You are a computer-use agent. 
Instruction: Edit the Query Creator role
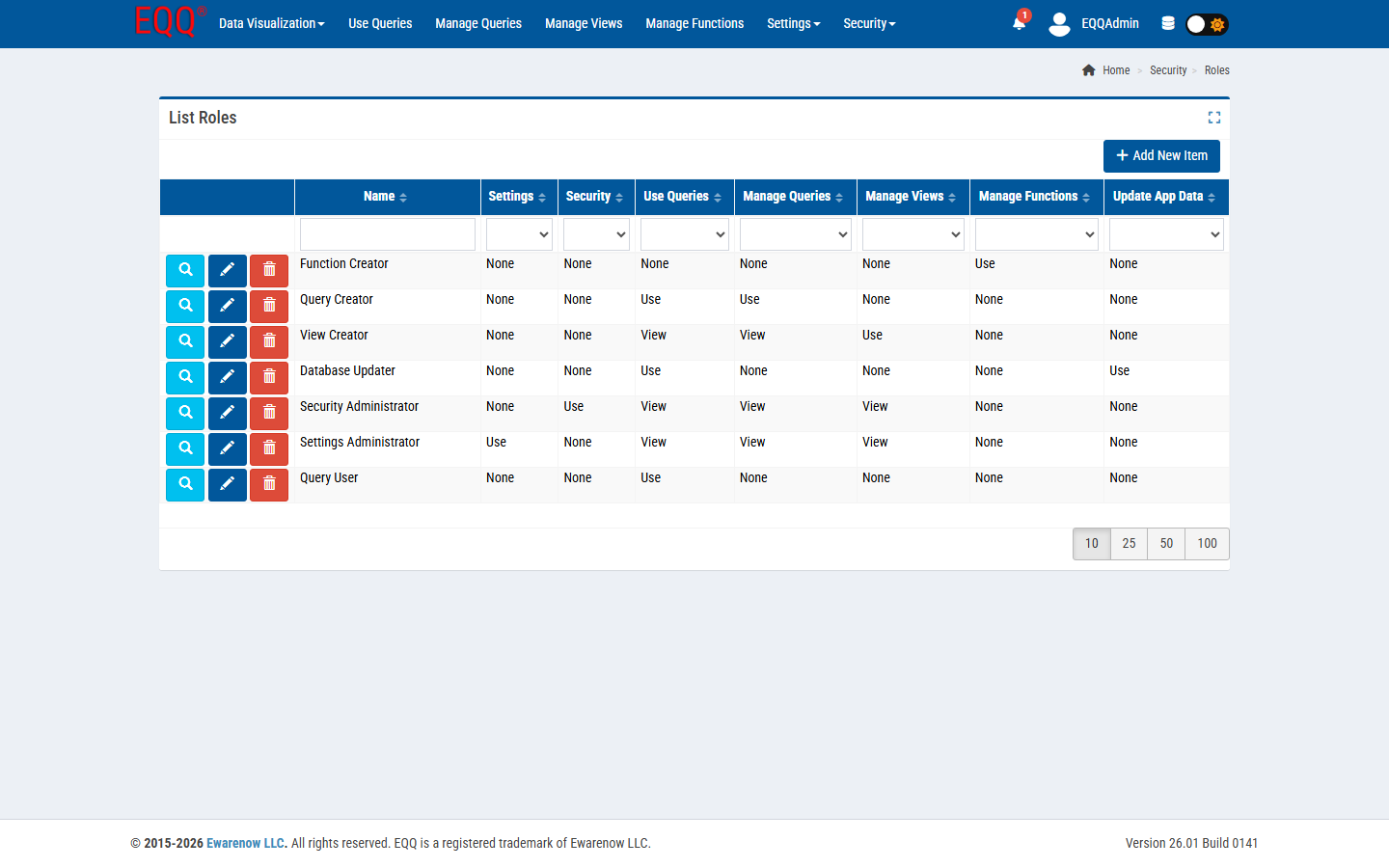pyautogui.click(x=228, y=307)
